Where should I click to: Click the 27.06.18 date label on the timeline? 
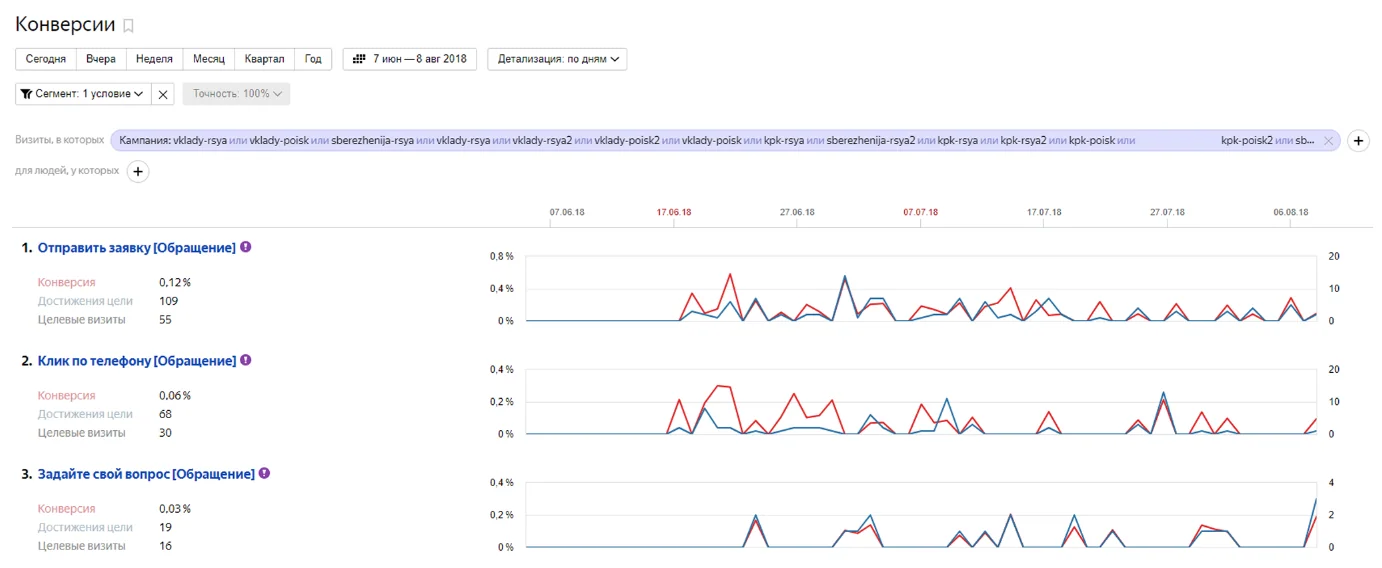797,212
